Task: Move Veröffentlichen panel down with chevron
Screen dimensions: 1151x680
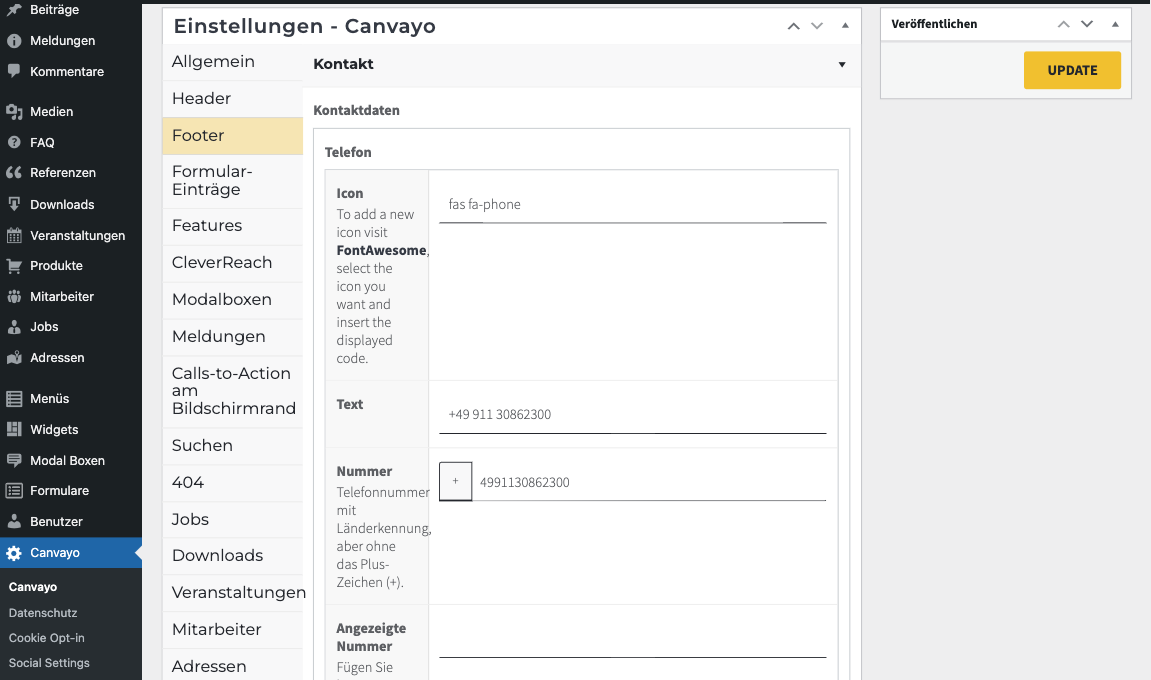Action: coord(1087,24)
